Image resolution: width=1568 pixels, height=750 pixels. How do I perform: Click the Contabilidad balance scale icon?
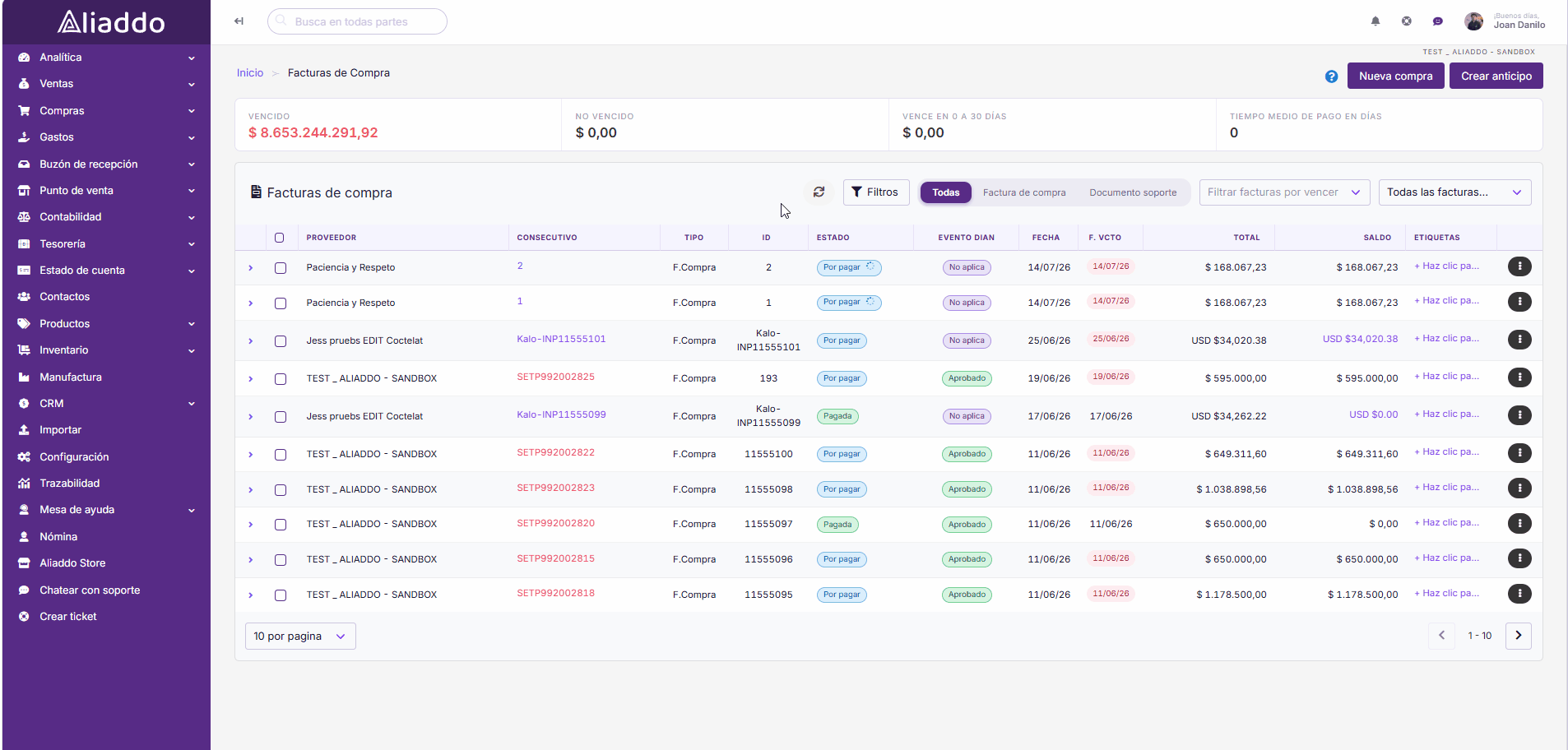coord(24,217)
